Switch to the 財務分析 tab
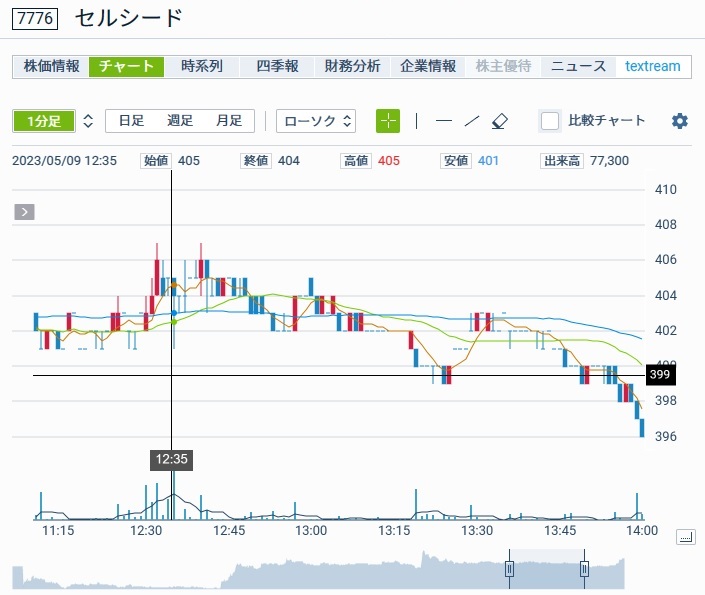 pyautogui.click(x=352, y=67)
